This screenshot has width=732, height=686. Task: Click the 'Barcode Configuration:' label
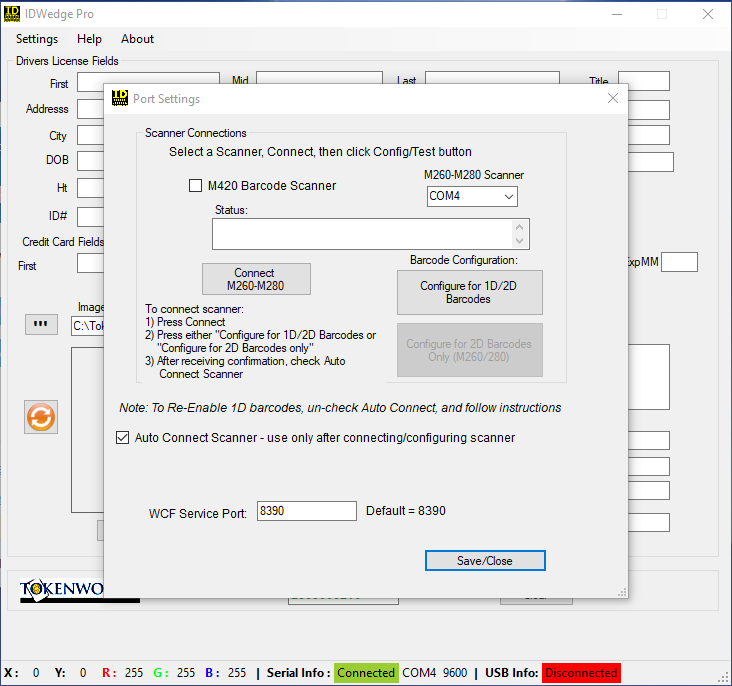click(464, 260)
